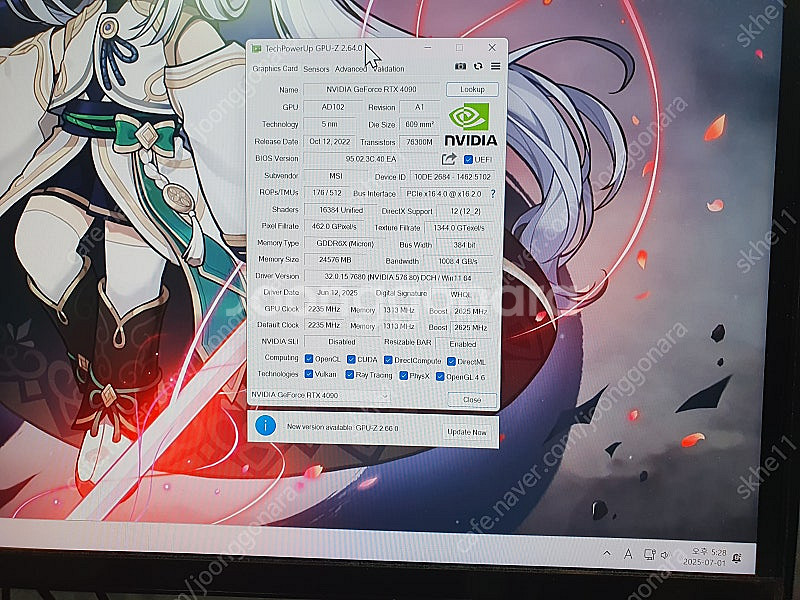Click the Name field NVIDIA GeForce RTX 4090
This screenshot has width=800, height=600.
pos(371,89)
